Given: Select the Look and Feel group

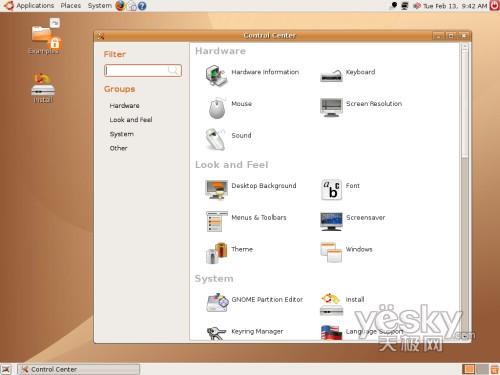Looking at the screenshot, I should click(131, 120).
